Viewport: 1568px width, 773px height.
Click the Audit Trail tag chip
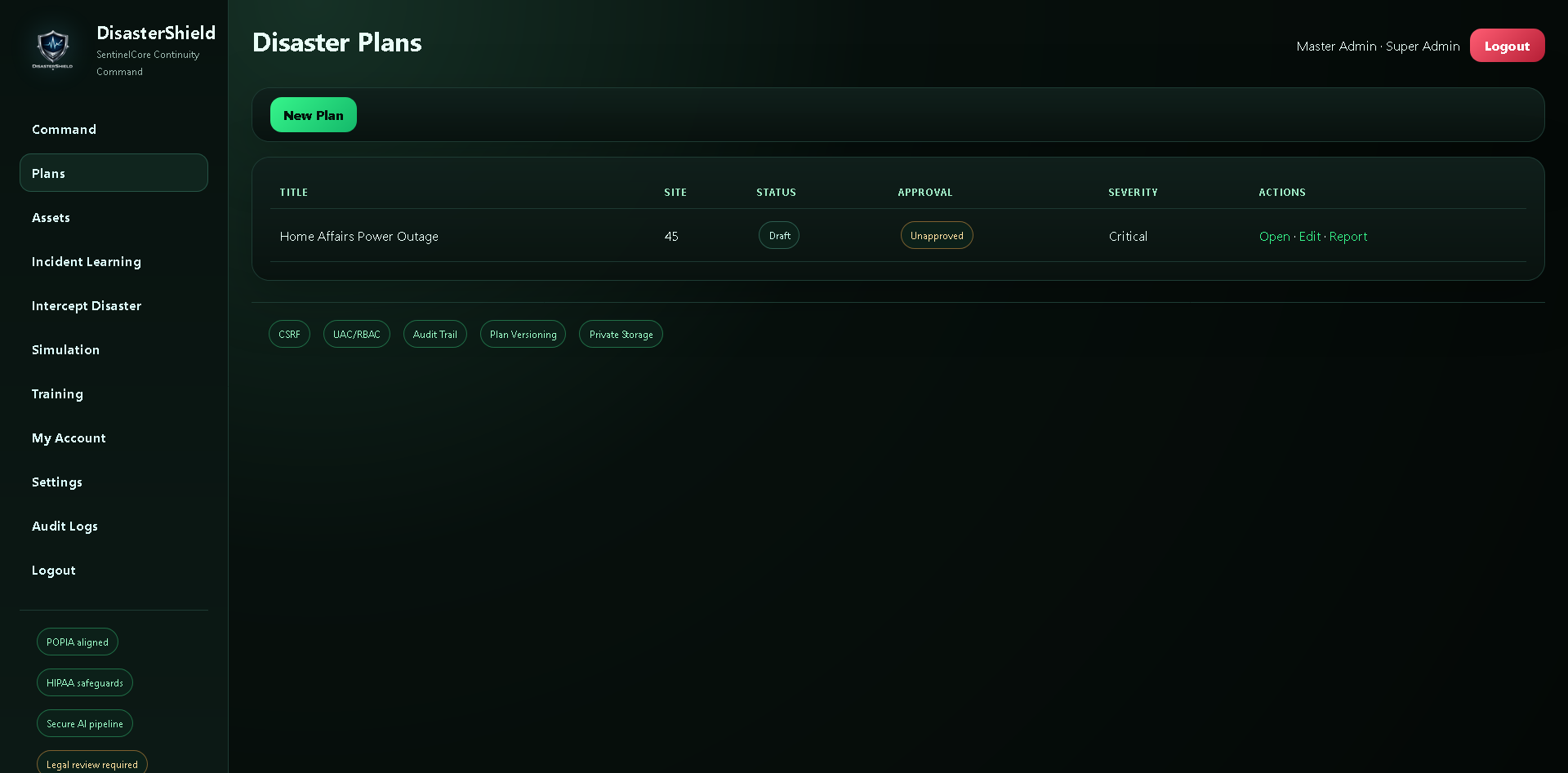(435, 334)
